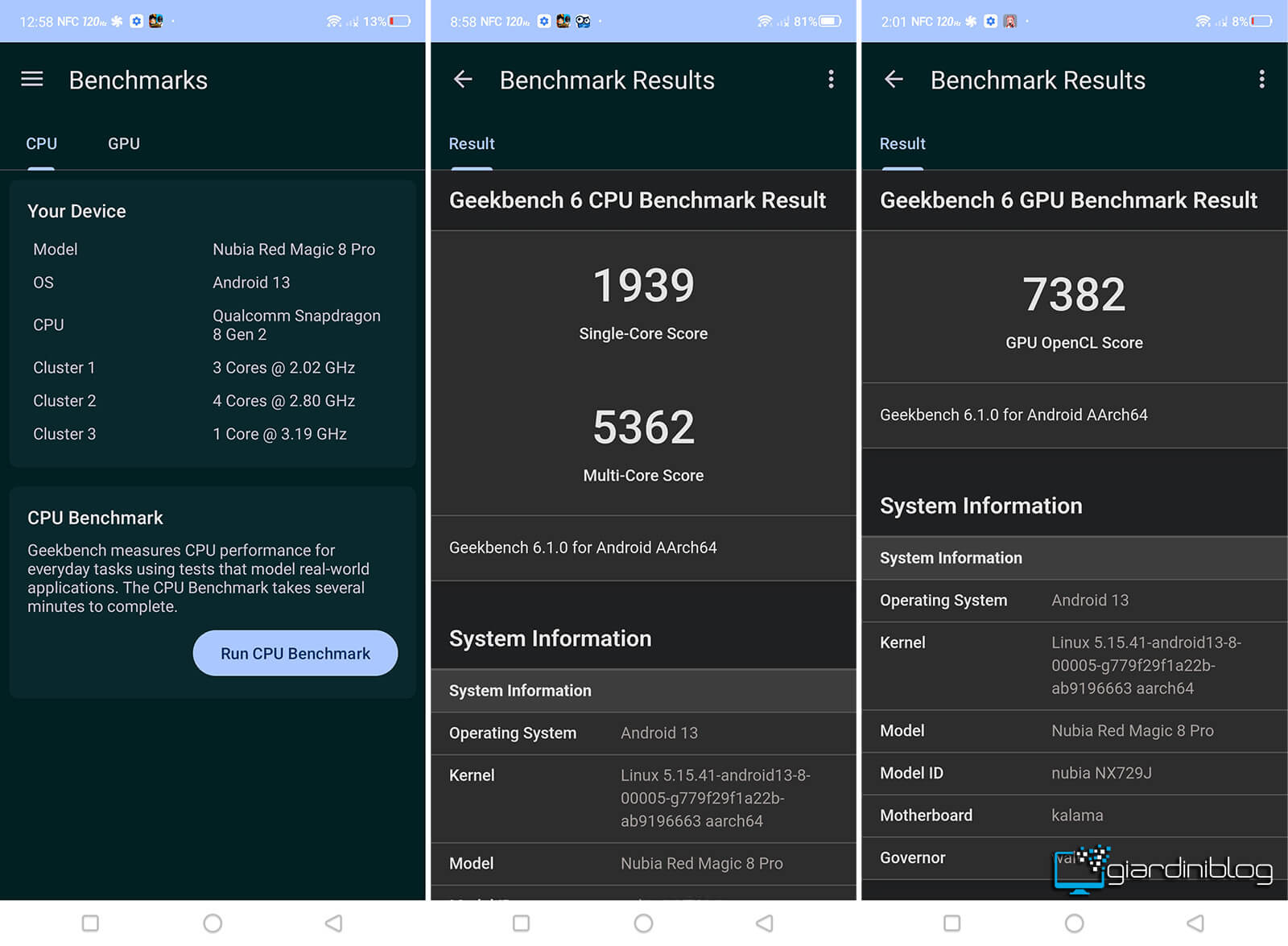Tap the Model ID nubia NX729J row

click(x=1074, y=773)
